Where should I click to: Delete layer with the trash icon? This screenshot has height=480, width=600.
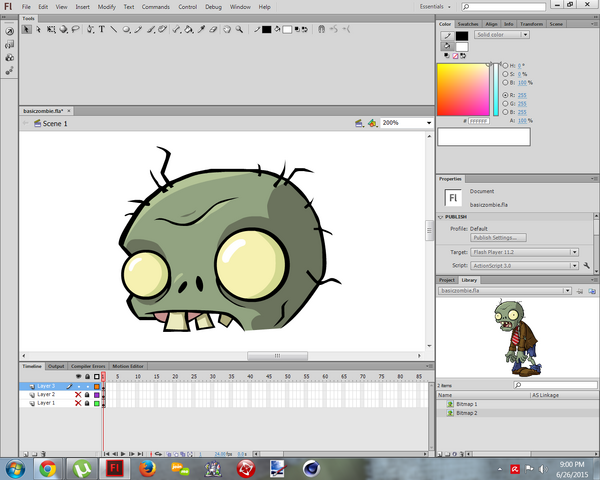(43, 454)
